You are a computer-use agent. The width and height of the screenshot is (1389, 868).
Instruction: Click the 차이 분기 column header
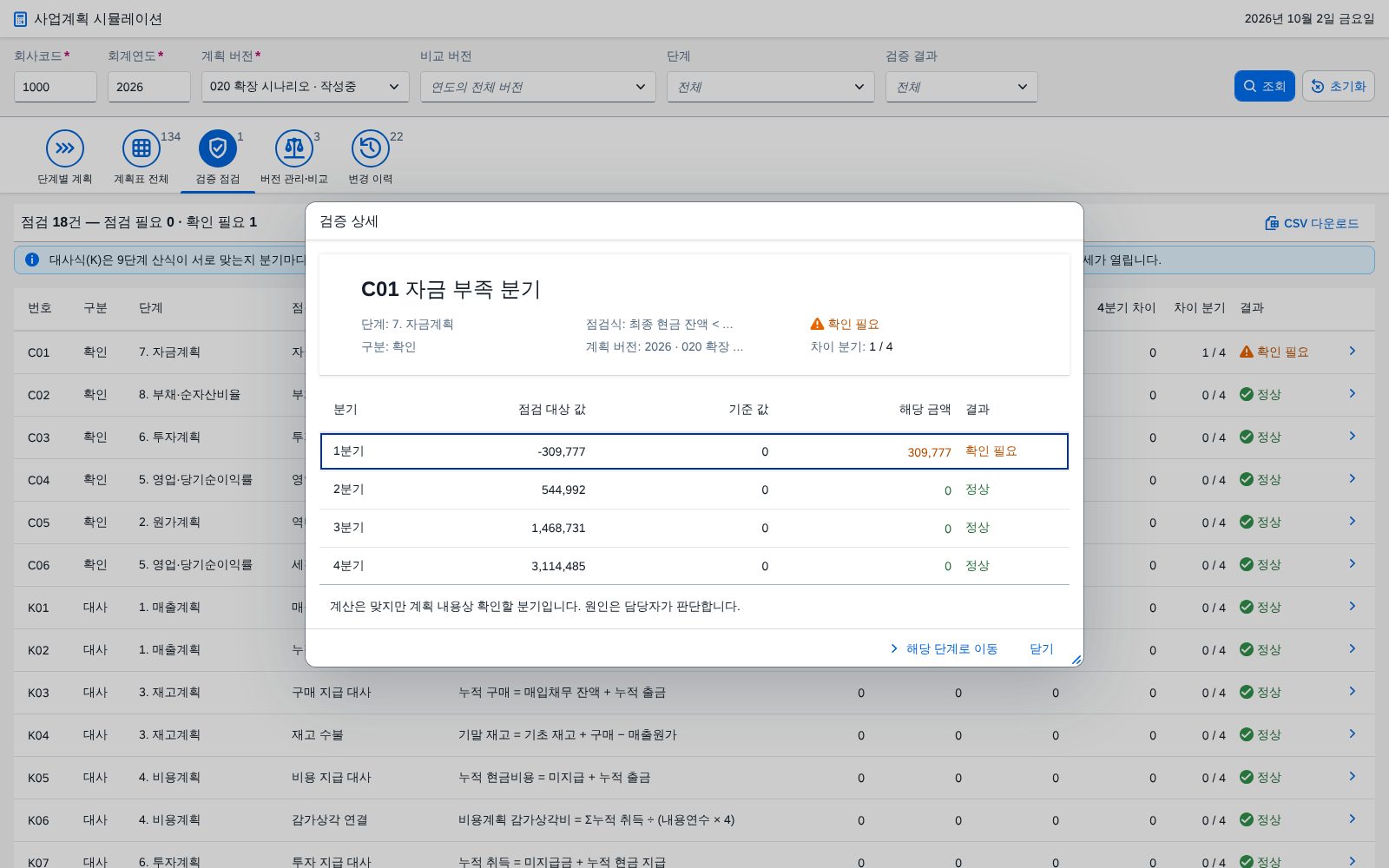tap(1200, 308)
